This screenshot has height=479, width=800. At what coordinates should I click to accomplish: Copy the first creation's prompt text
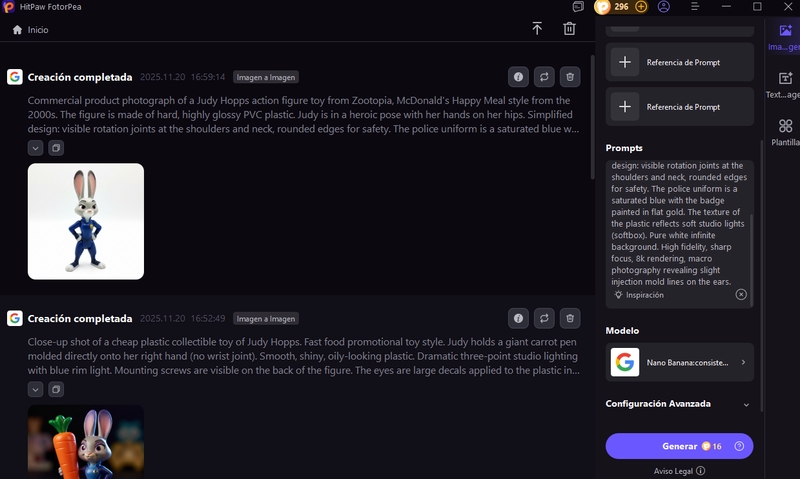pyautogui.click(x=56, y=148)
